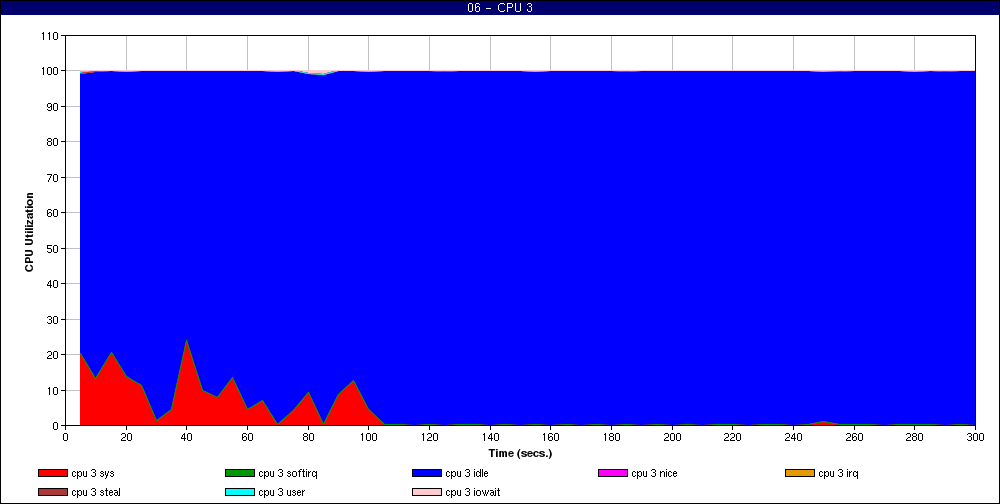Click the x-axis tick label 260
The image size is (1000, 504).
click(854, 437)
